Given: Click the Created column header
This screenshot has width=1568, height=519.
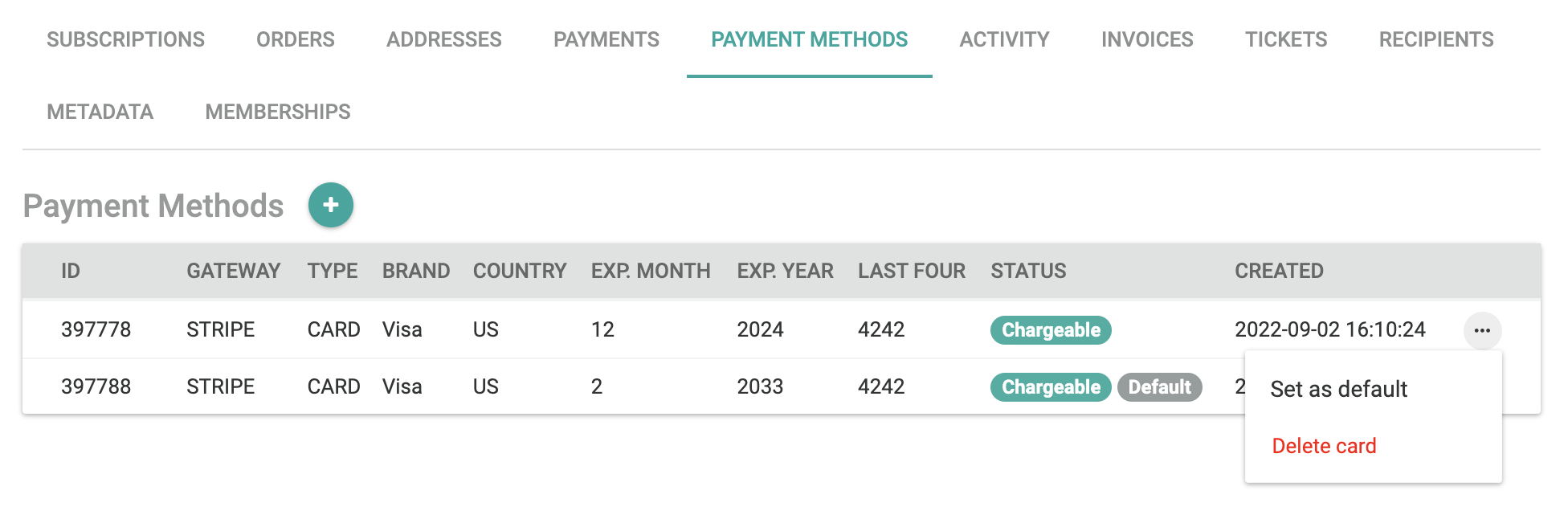Looking at the screenshot, I should (x=1278, y=272).
